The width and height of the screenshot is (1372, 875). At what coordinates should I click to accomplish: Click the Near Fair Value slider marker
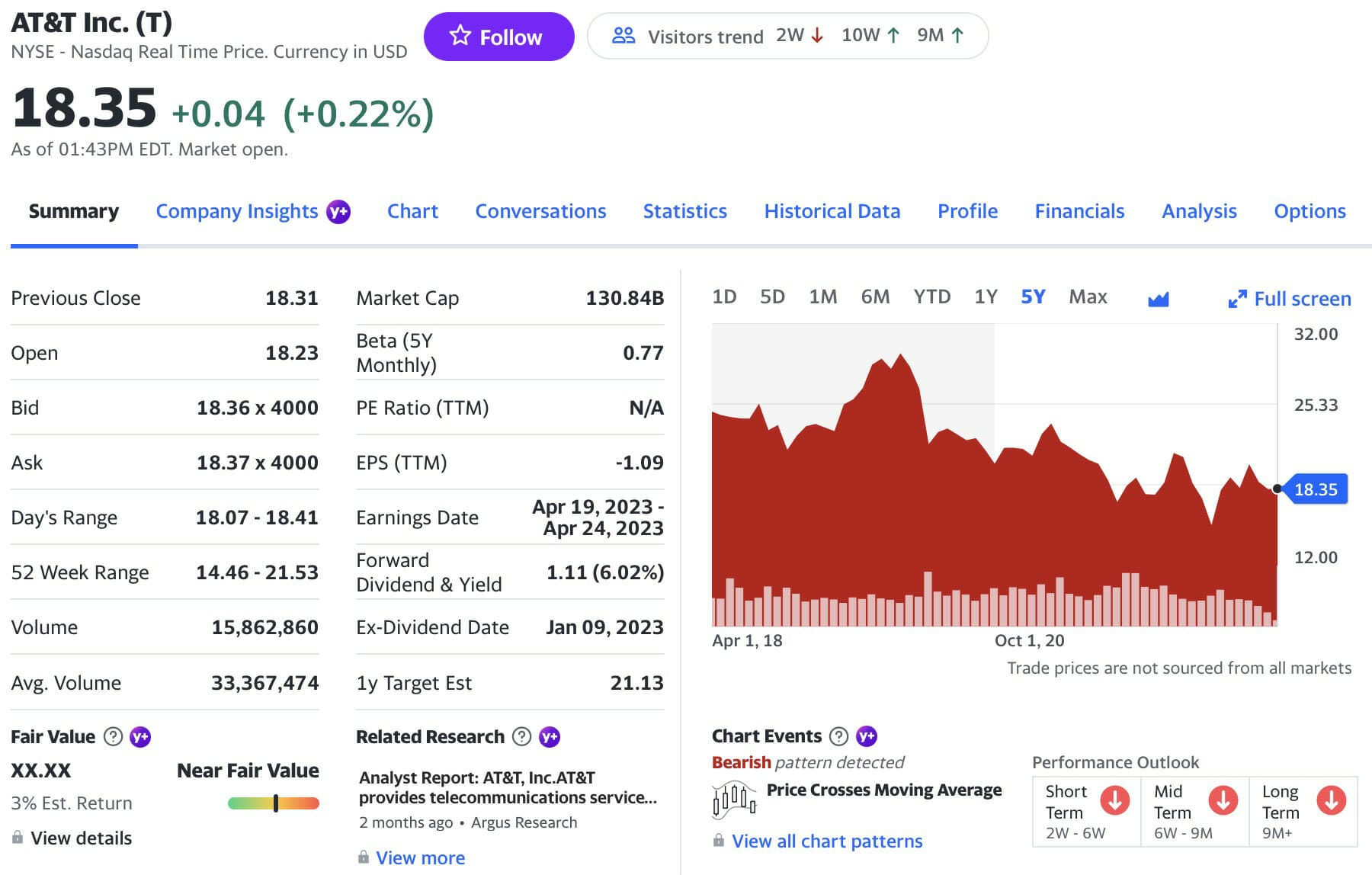tap(273, 802)
